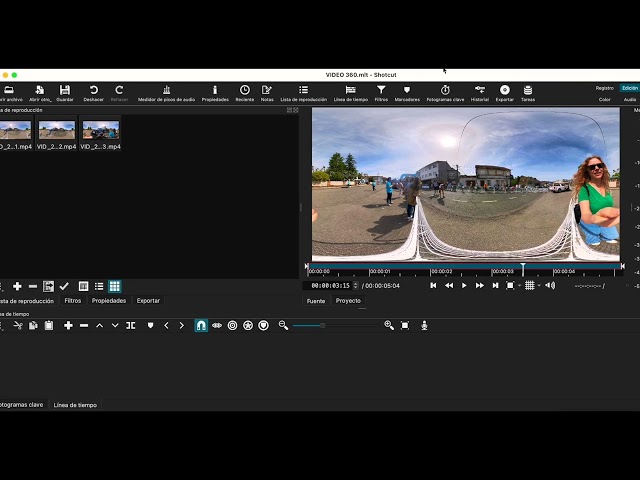This screenshot has width=640, height=480.
Task: Start playback with play button
Action: (464, 286)
